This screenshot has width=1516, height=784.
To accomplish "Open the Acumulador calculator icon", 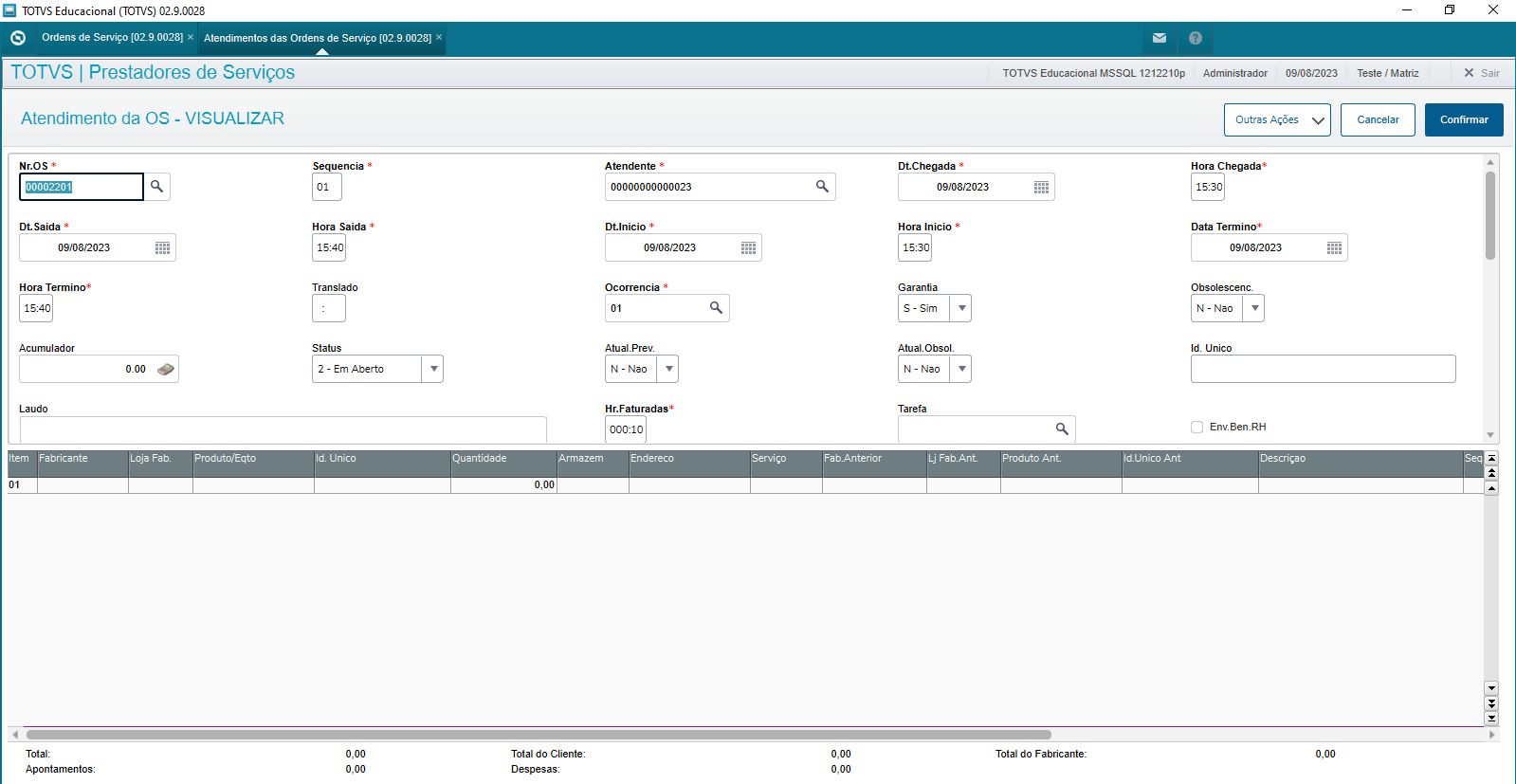I will pos(165,370).
